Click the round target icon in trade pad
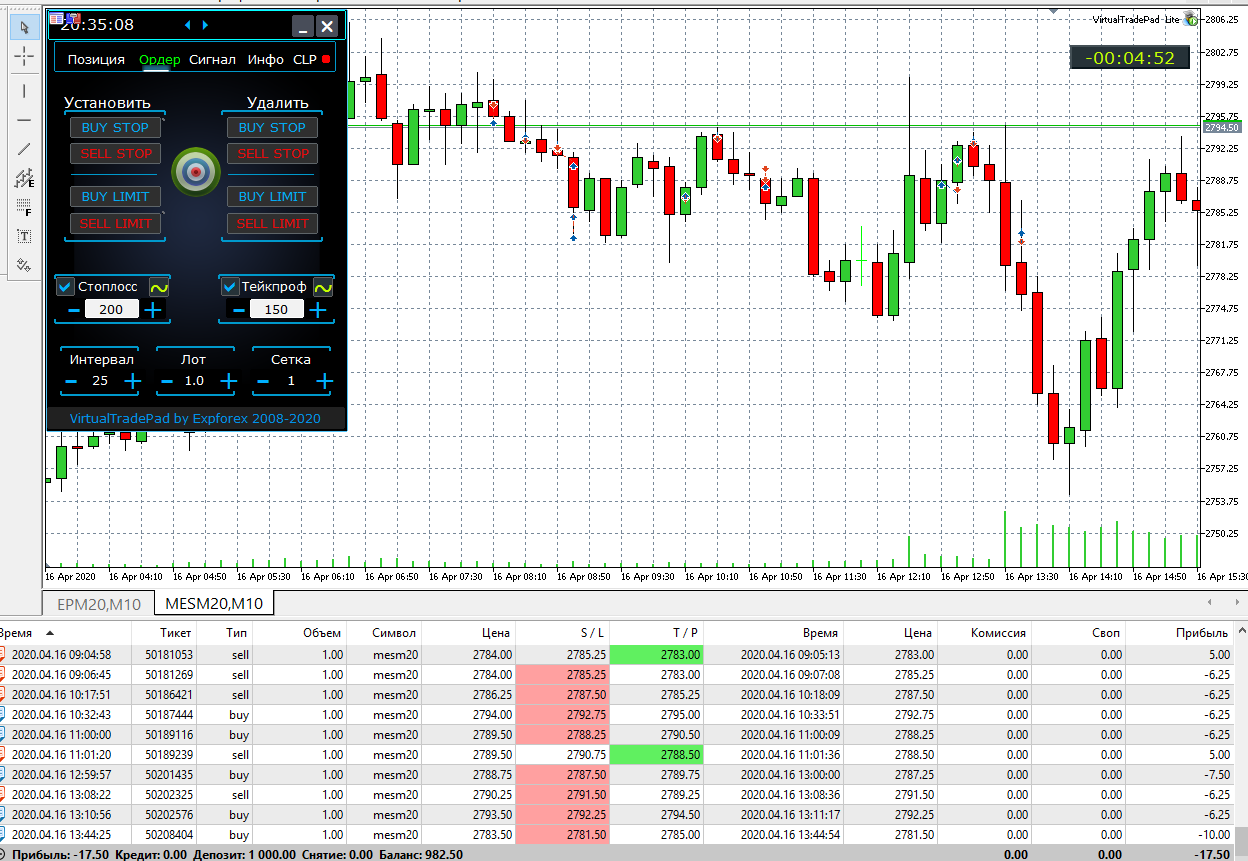This screenshot has height=861, width=1248. coord(196,171)
